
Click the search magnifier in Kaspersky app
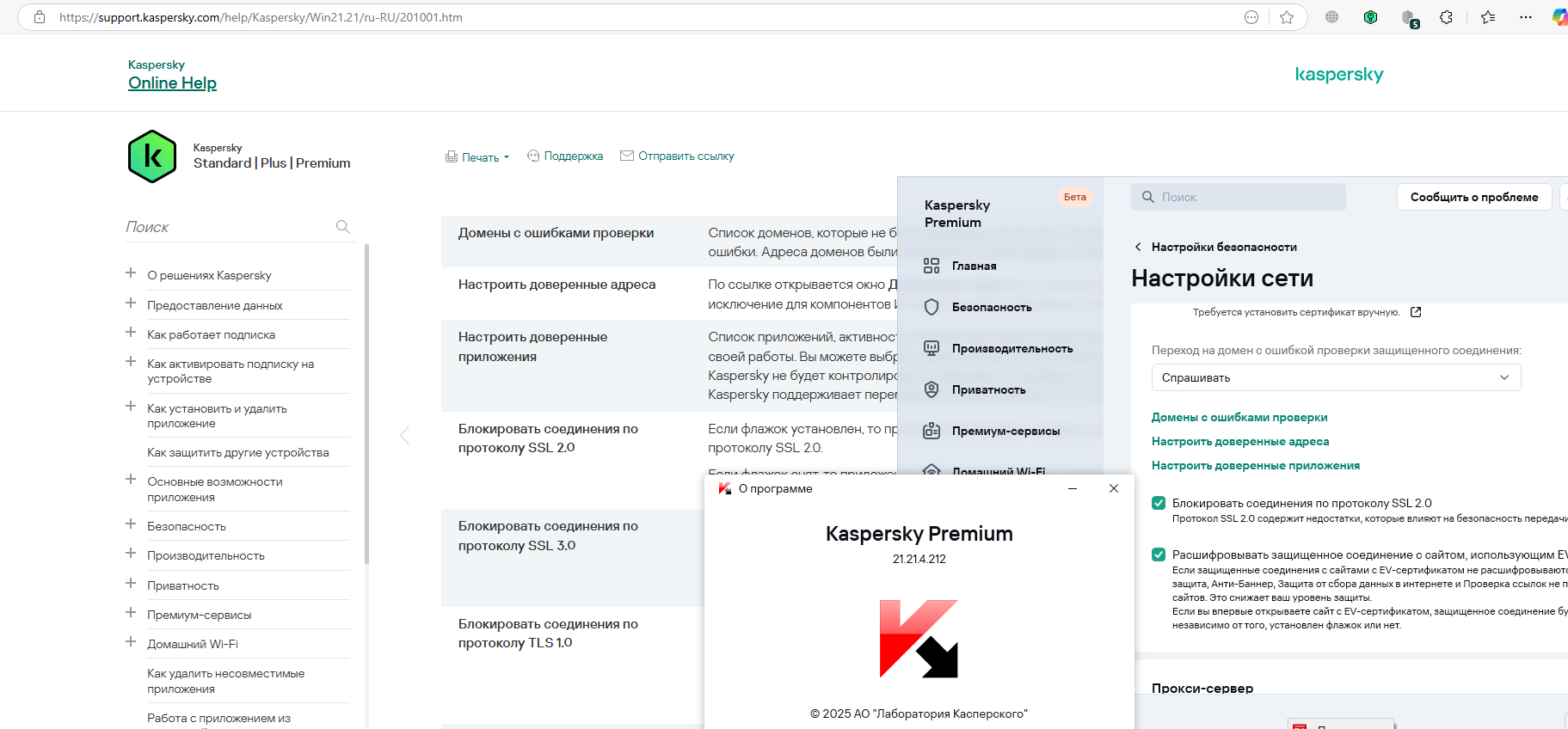[x=1148, y=197]
